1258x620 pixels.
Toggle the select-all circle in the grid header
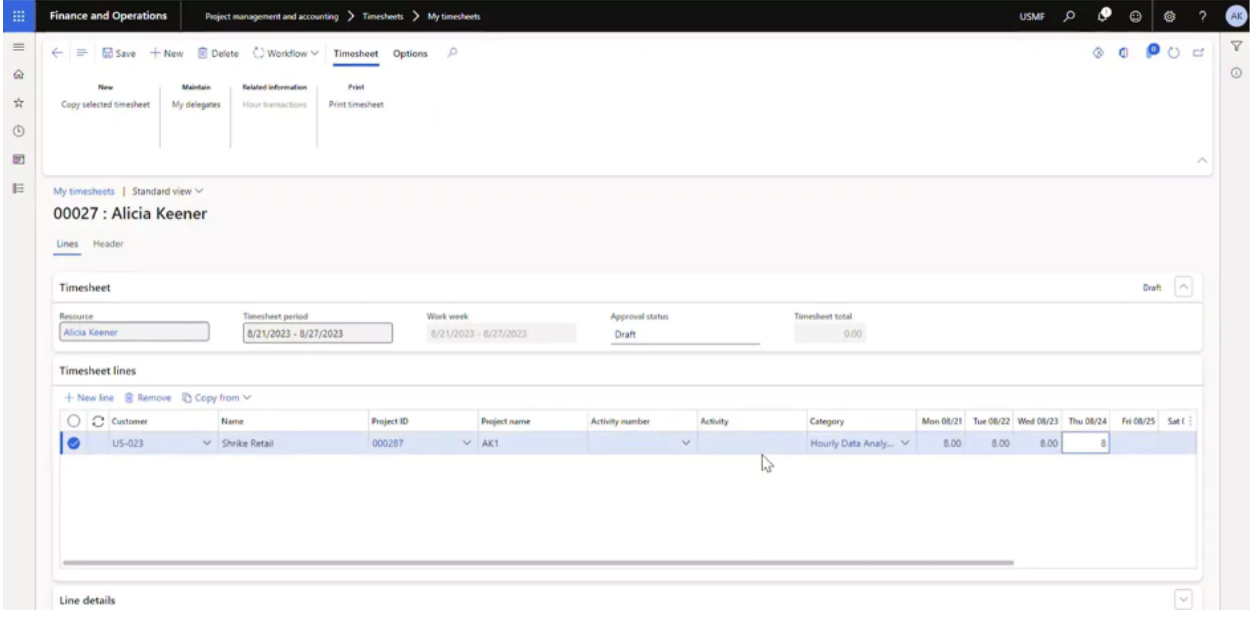click(74, 421)
